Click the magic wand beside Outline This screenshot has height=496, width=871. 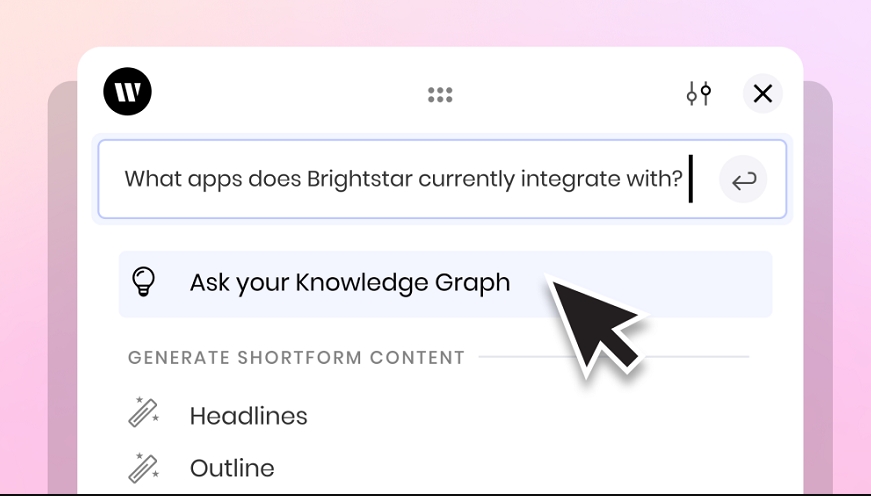pos(143,468)
